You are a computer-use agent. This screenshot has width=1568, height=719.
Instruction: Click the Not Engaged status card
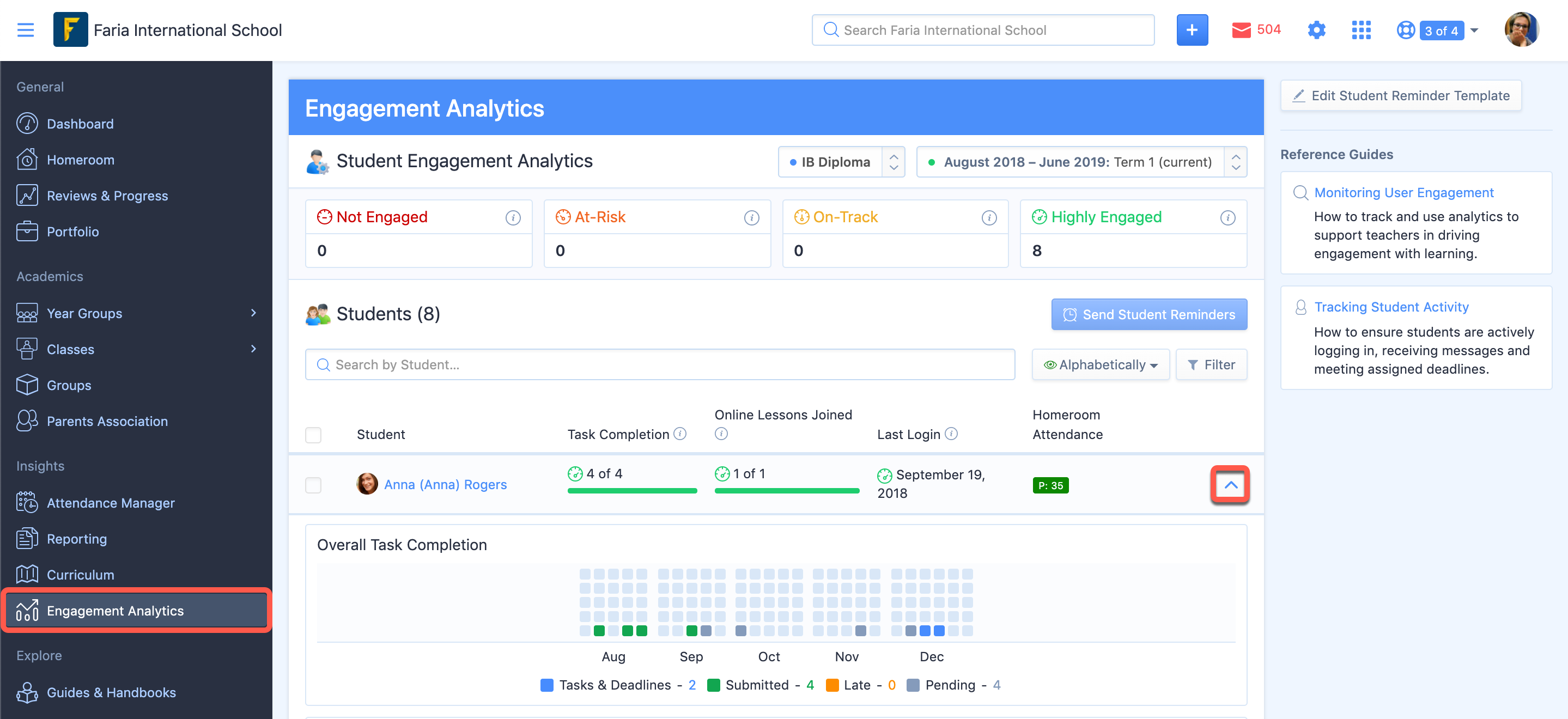pos(419,234)
